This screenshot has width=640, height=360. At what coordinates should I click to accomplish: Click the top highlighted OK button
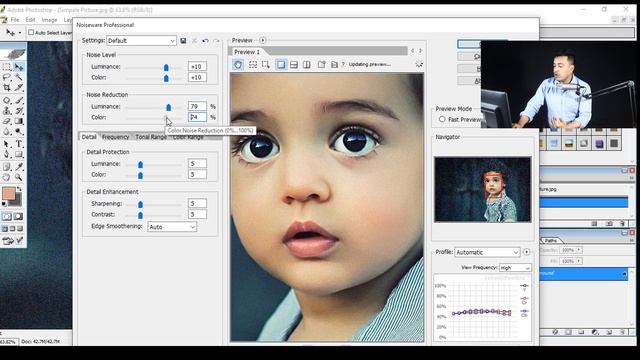tap(469, 44)
